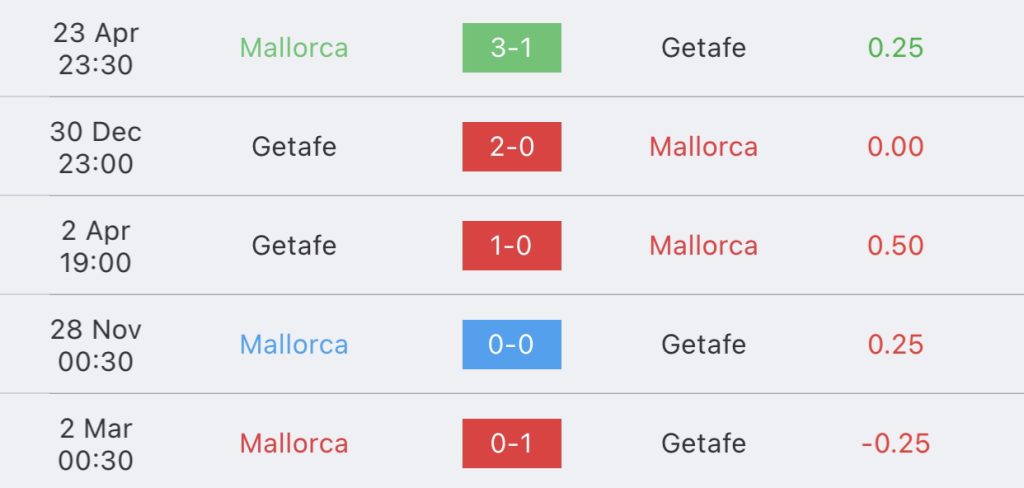
Task: Select blue Mallorca in the 28 Nov match
Action: 294,345
